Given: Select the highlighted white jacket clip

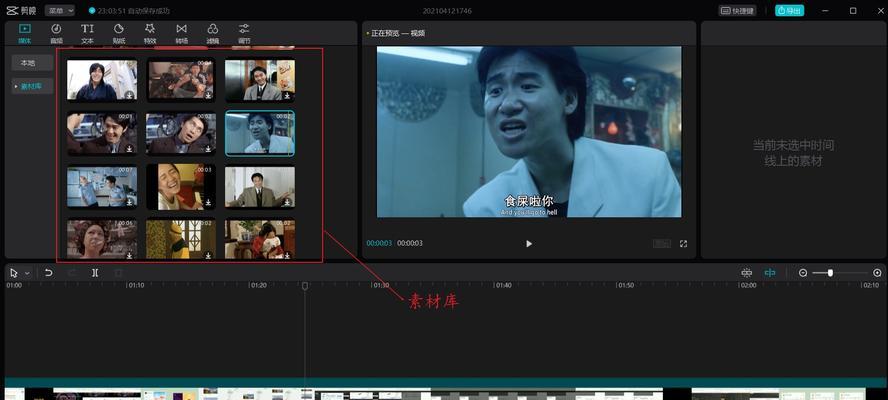Looking at the screenshot, I should [x=260, y=134].
